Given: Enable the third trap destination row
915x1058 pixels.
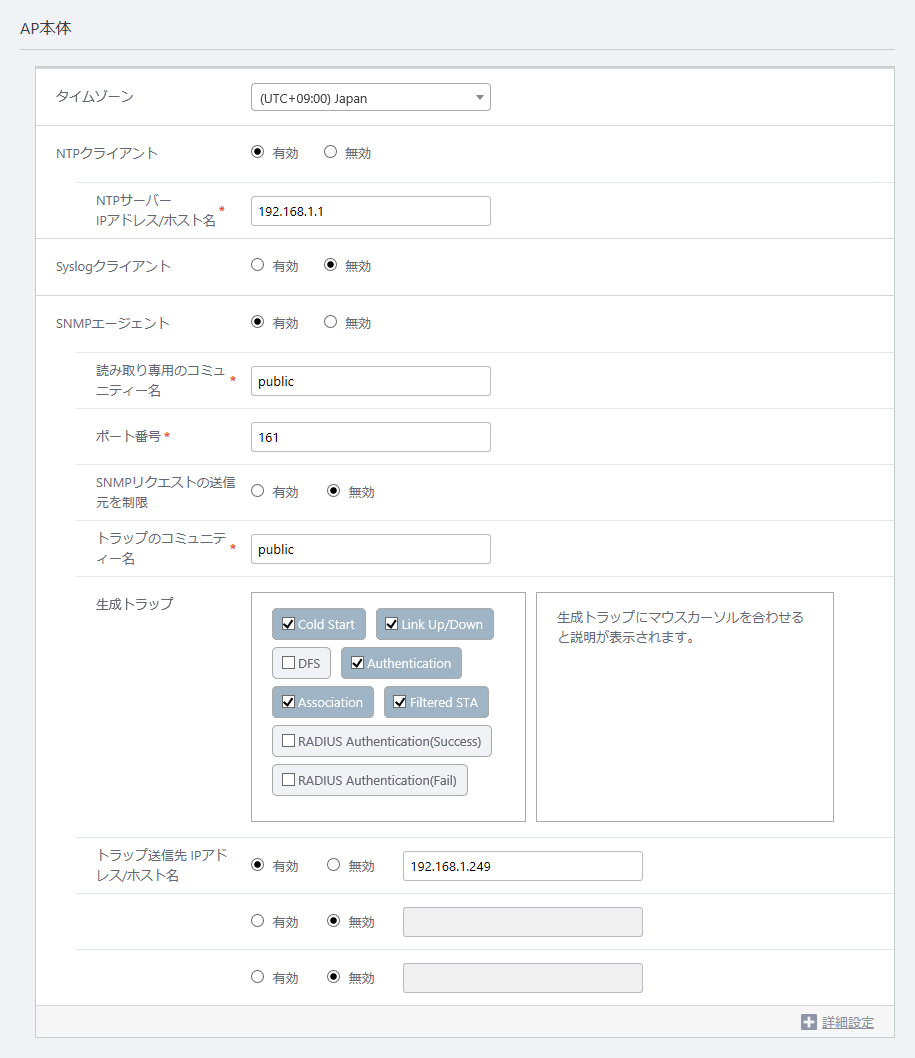Looking at the screenshot, I should tap(257, 976).
